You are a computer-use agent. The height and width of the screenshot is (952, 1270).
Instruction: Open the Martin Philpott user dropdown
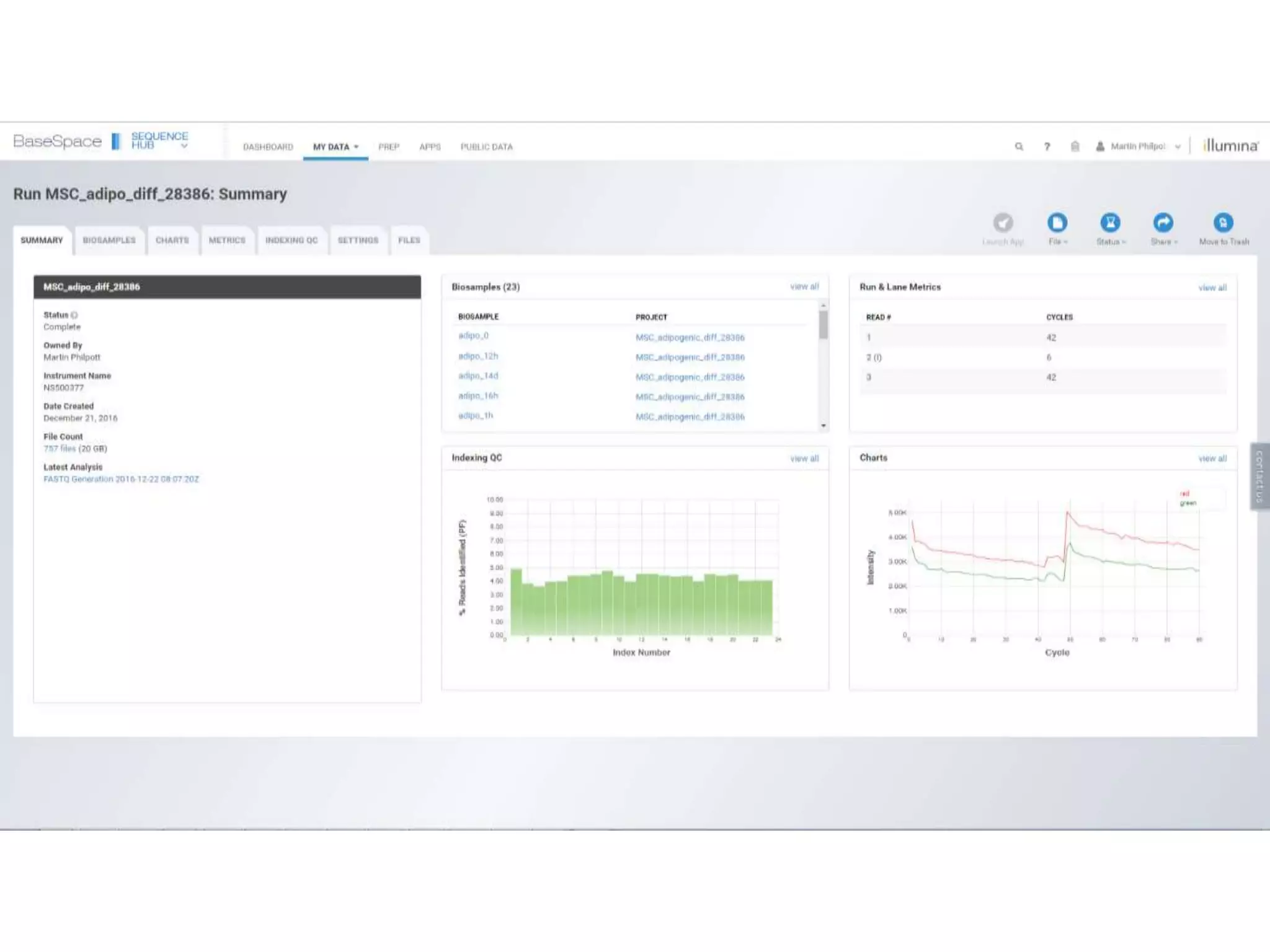pos(1138,147)
